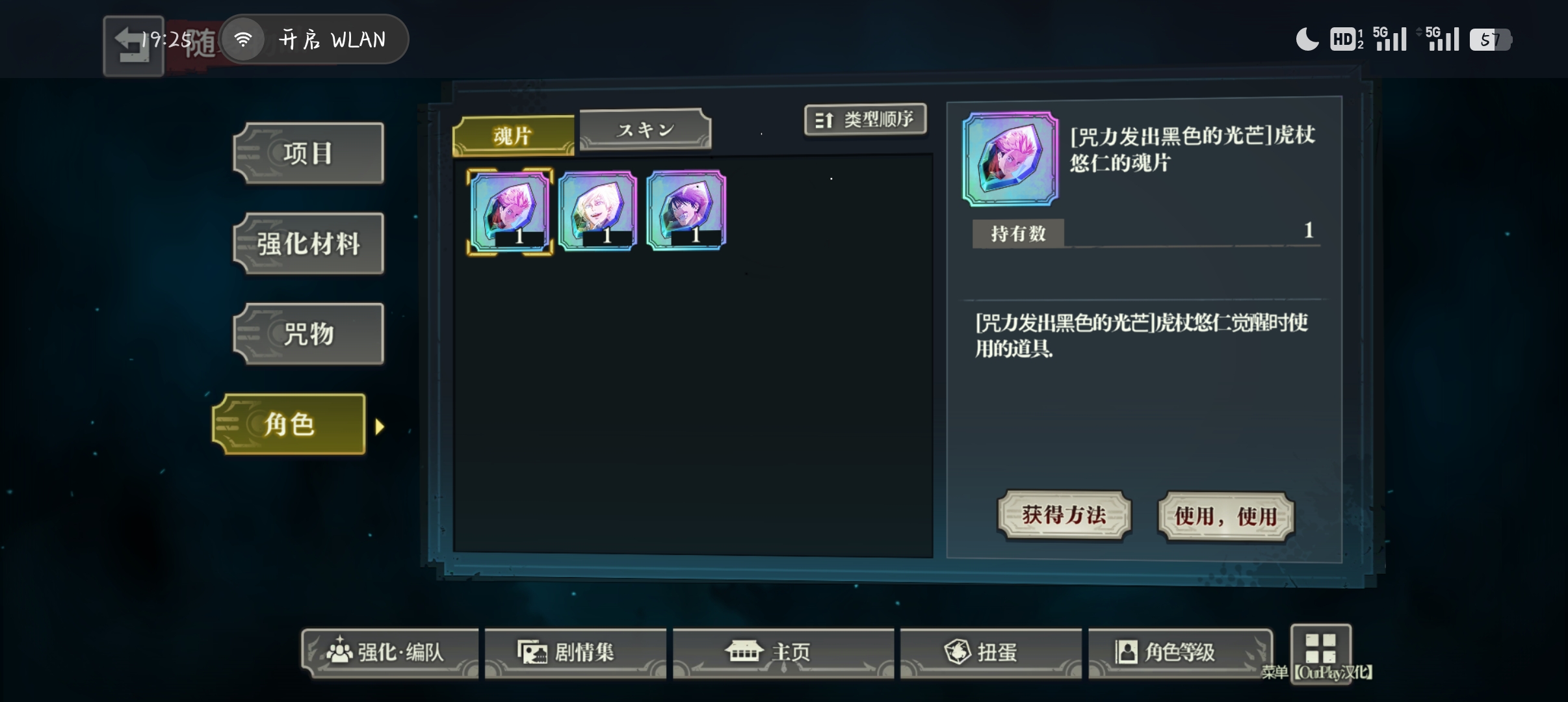Open the 咒物 category

coord(308,334)
